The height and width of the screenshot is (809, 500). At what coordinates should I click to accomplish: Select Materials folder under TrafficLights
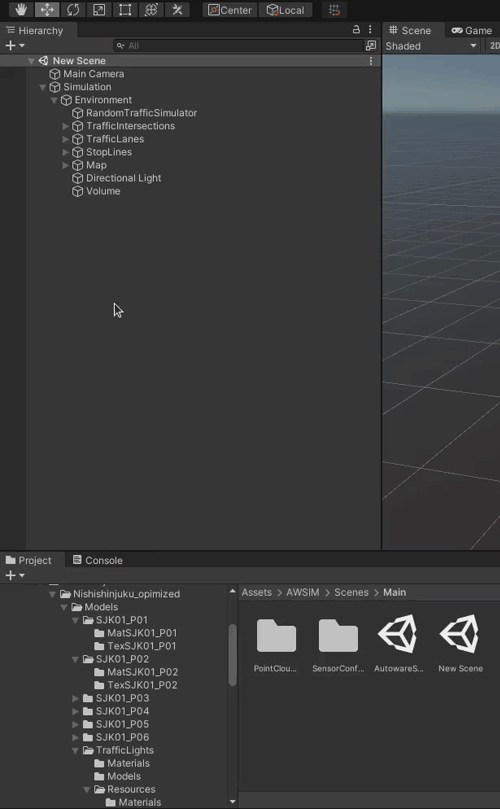(x=122, y=764)
